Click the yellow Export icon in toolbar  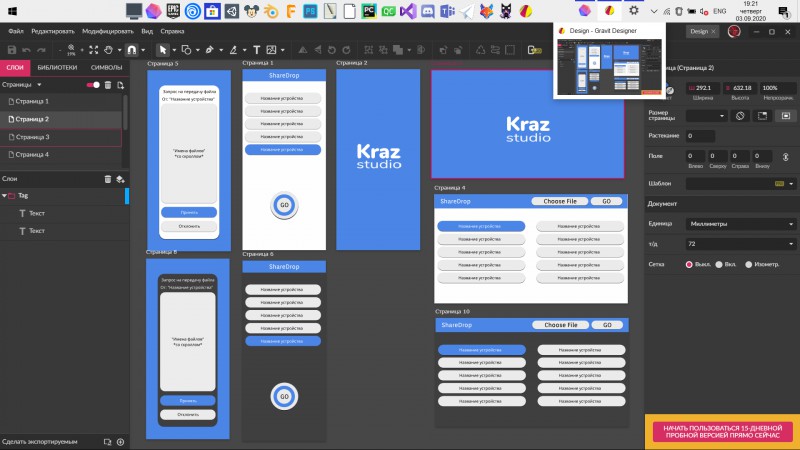click(x=535, y=50)
